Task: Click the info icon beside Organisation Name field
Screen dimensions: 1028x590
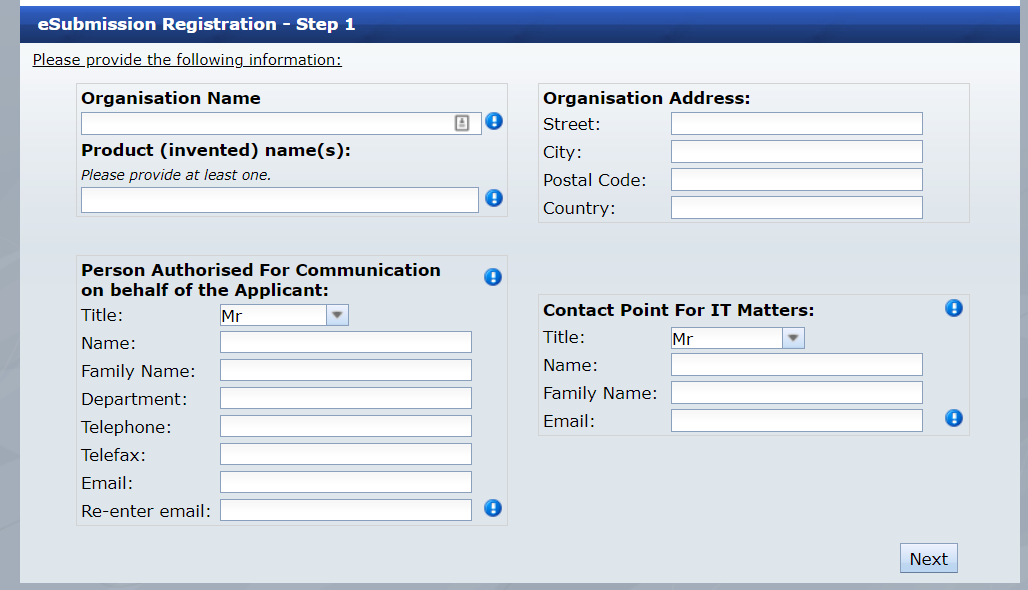Action: pos(494,121)
